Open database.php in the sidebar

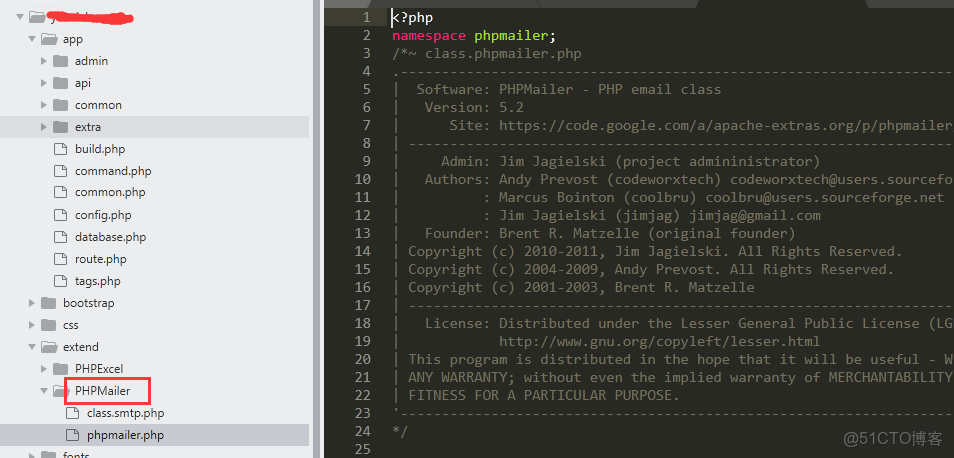(110, 237)
